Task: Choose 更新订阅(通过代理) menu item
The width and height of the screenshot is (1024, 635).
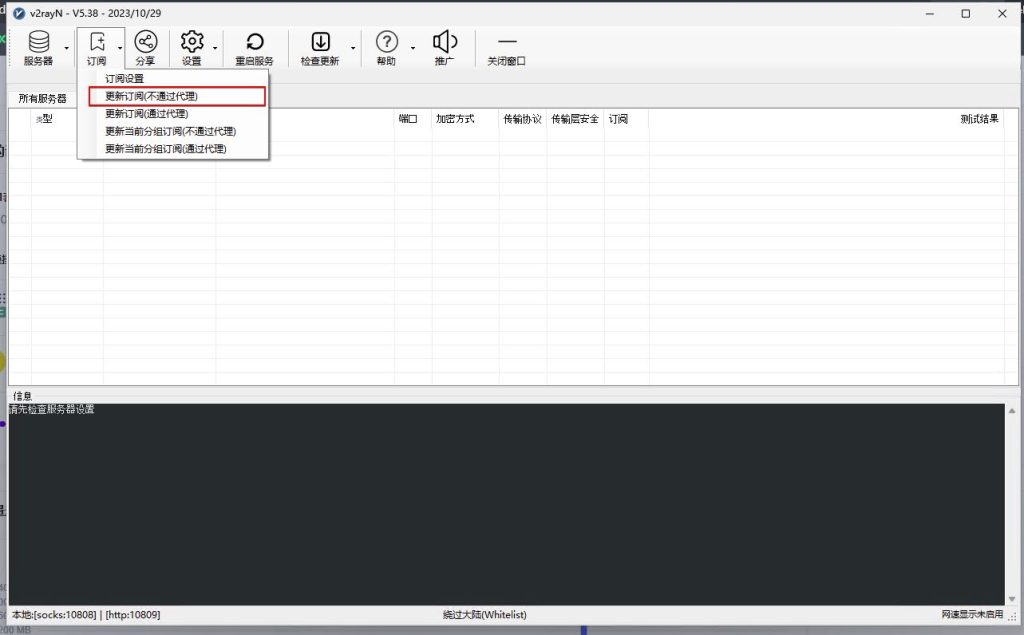Action: pyautogui.click(x=173, y=114)
